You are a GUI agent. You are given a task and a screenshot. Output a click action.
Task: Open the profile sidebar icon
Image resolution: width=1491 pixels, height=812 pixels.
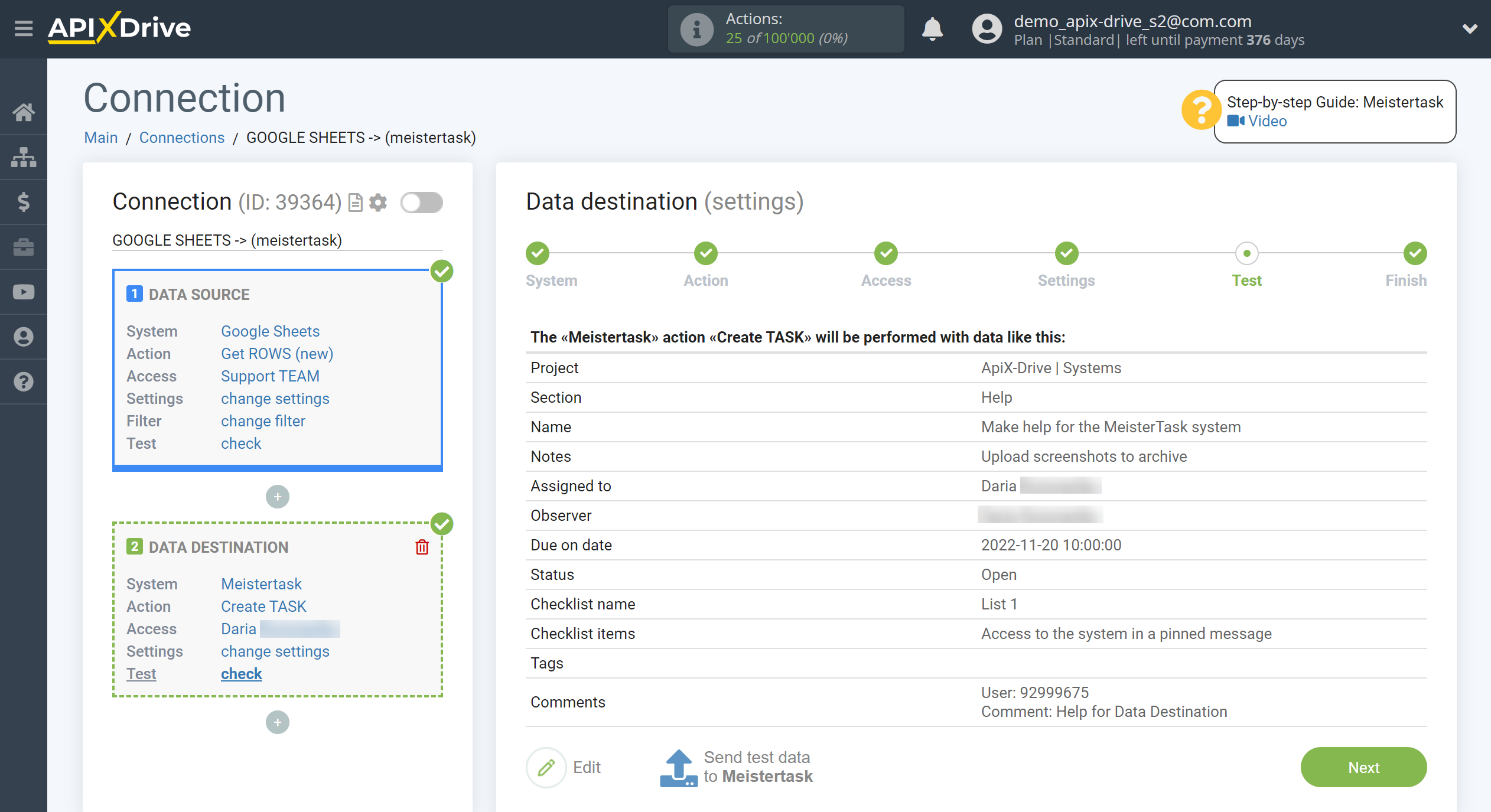coord(24,337)
